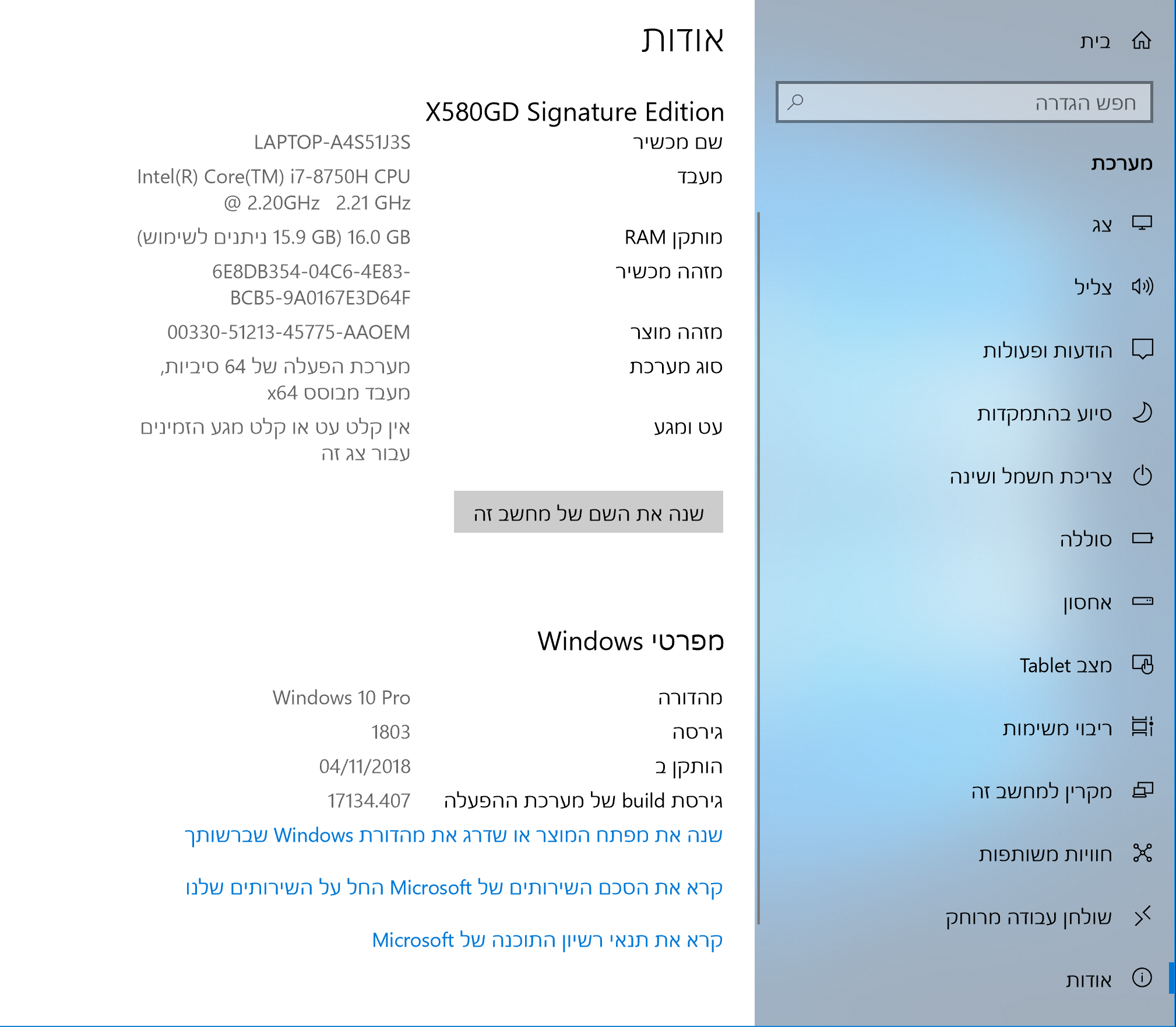Viewport: 1176px width, 1027px height.
Task: Click the Multitasking (ריבוי משימות) icon
Action: [x=1142, y=727]
